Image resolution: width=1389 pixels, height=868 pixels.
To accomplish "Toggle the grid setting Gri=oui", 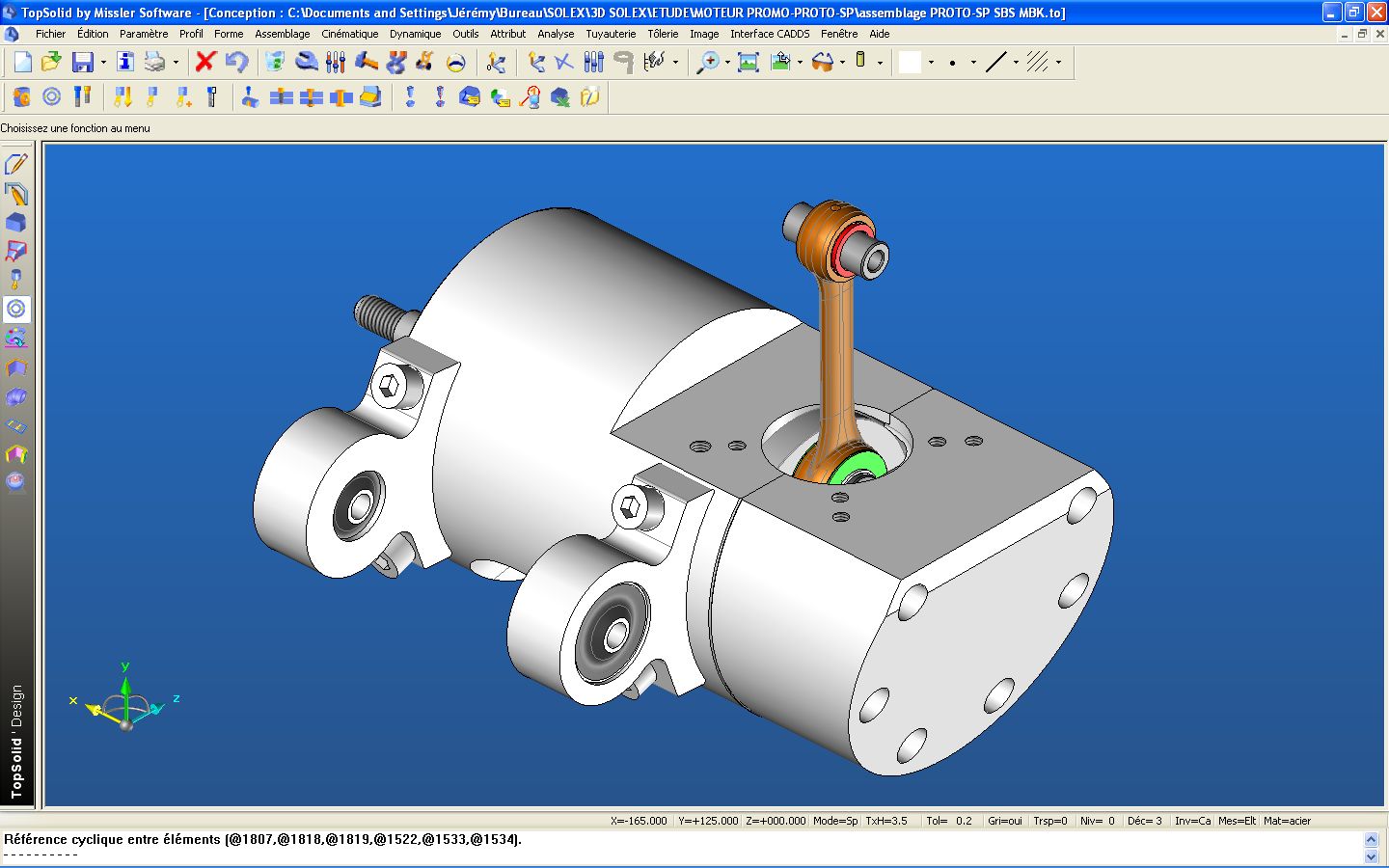I will pos(1004,821).
